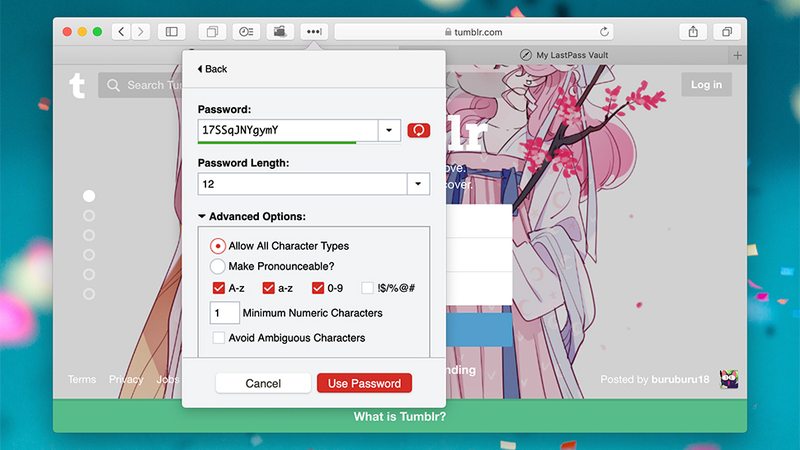
Task: Open new tab plus icon
Action: click(737, 55)
